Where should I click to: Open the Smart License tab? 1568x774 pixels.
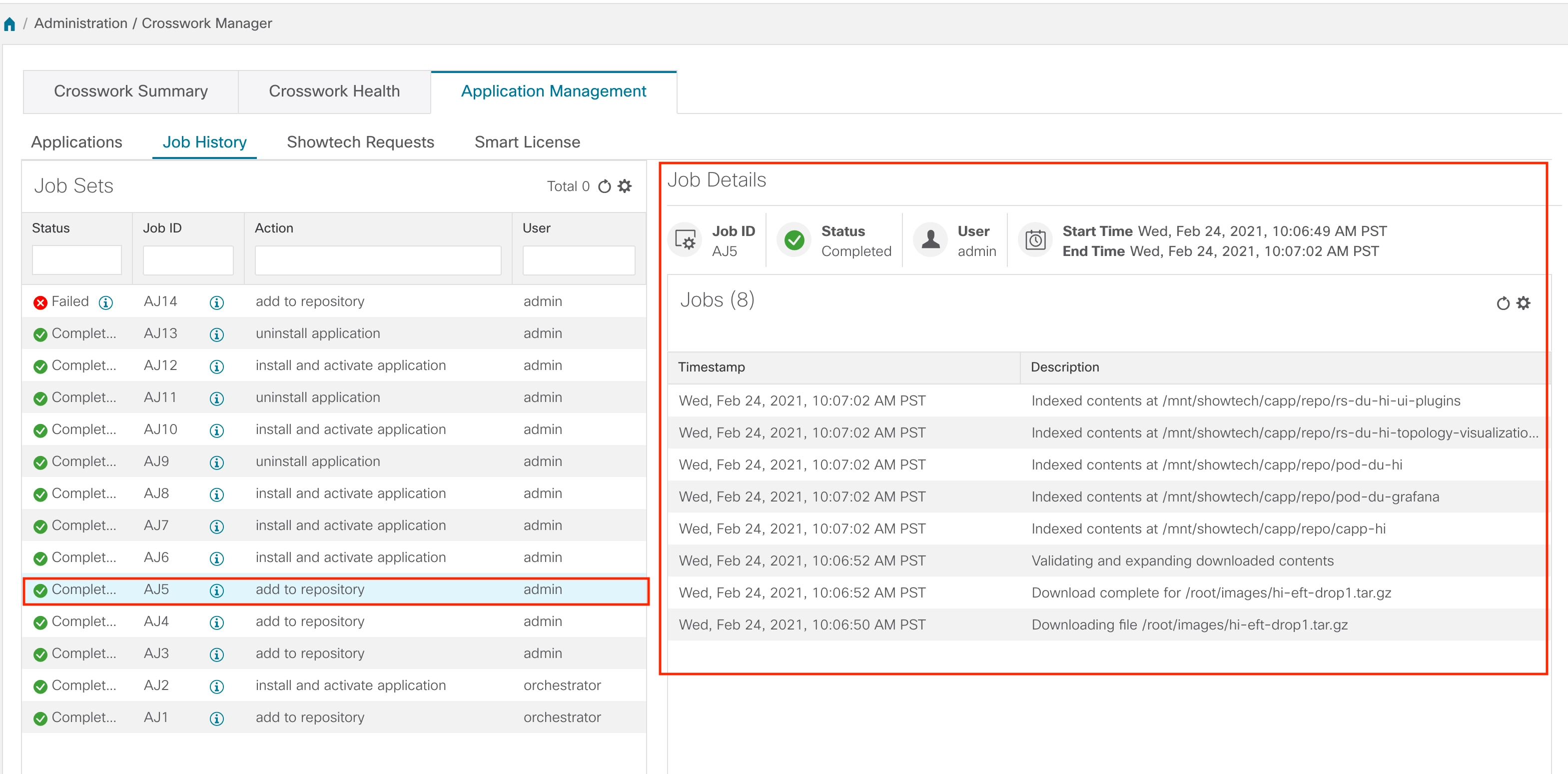coord(527,142)
